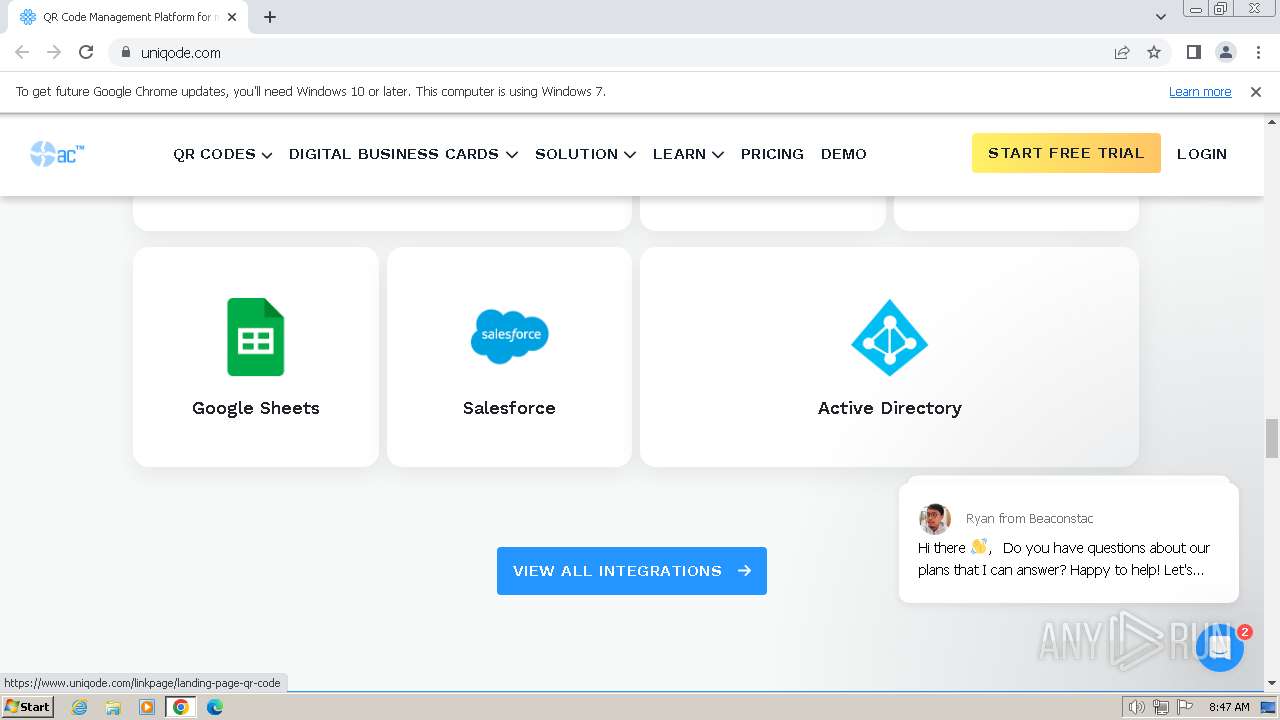Go forward with browser forward arrow
Screen dimensions: 1280x720
pyautogui.click(x=54, y=52)
